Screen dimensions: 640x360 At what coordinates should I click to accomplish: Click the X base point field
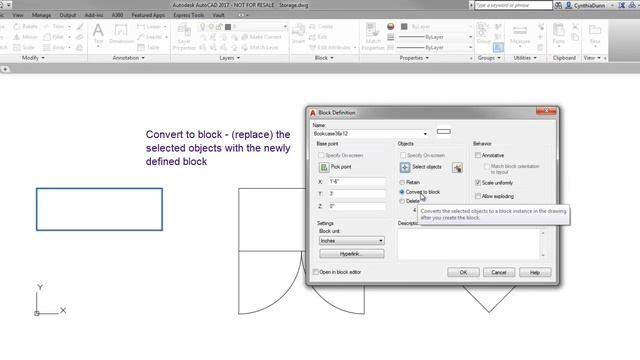357,182
